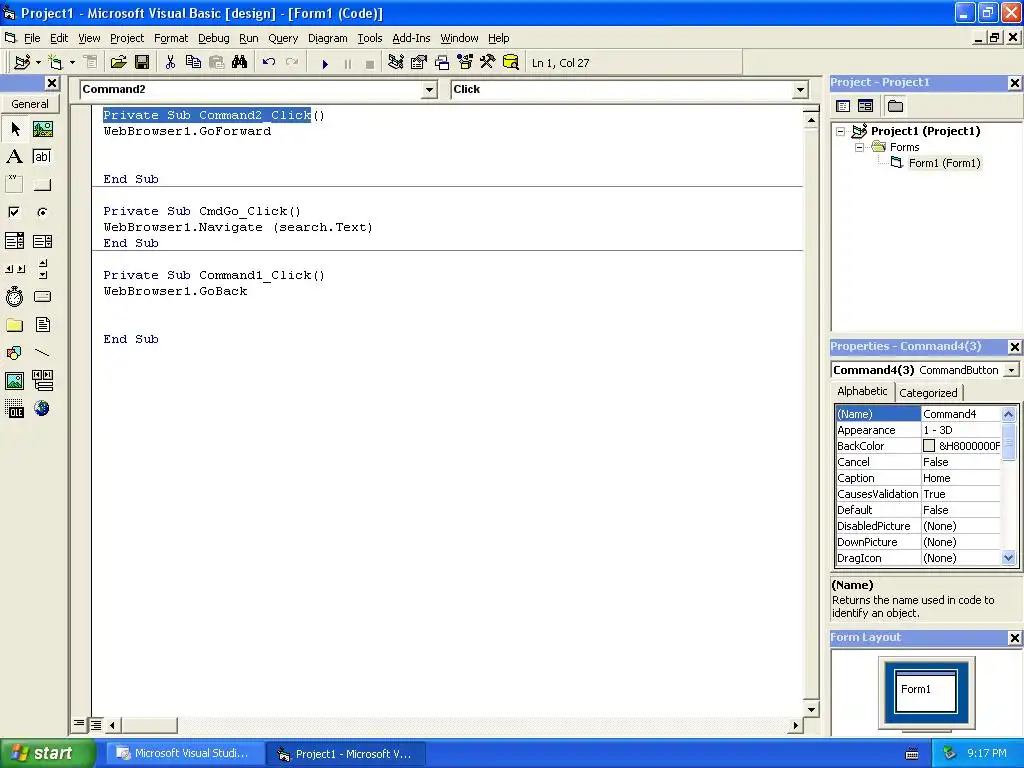Select the OptionButton control tool
1024x768 pixels.
[42, 212]
